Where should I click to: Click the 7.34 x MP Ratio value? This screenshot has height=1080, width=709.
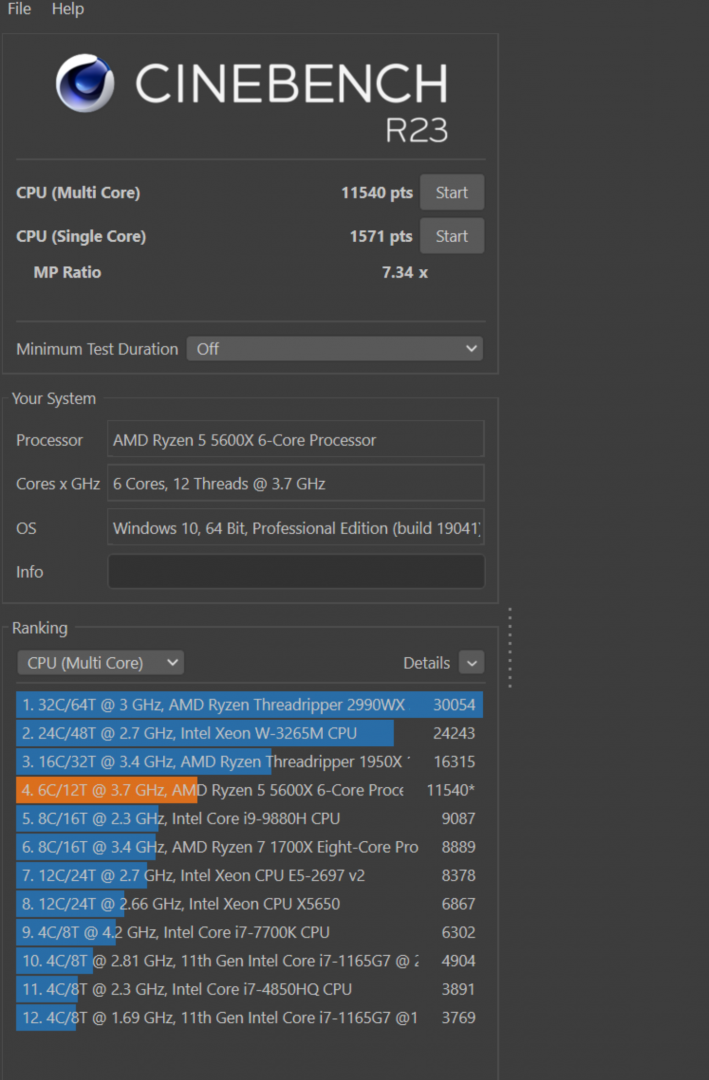tap(405, 272)
